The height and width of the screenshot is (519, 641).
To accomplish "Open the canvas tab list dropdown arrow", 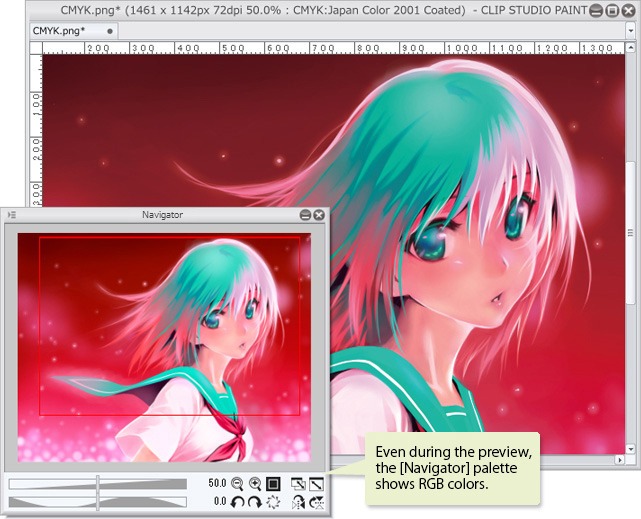I will click(x=630, y=31).
